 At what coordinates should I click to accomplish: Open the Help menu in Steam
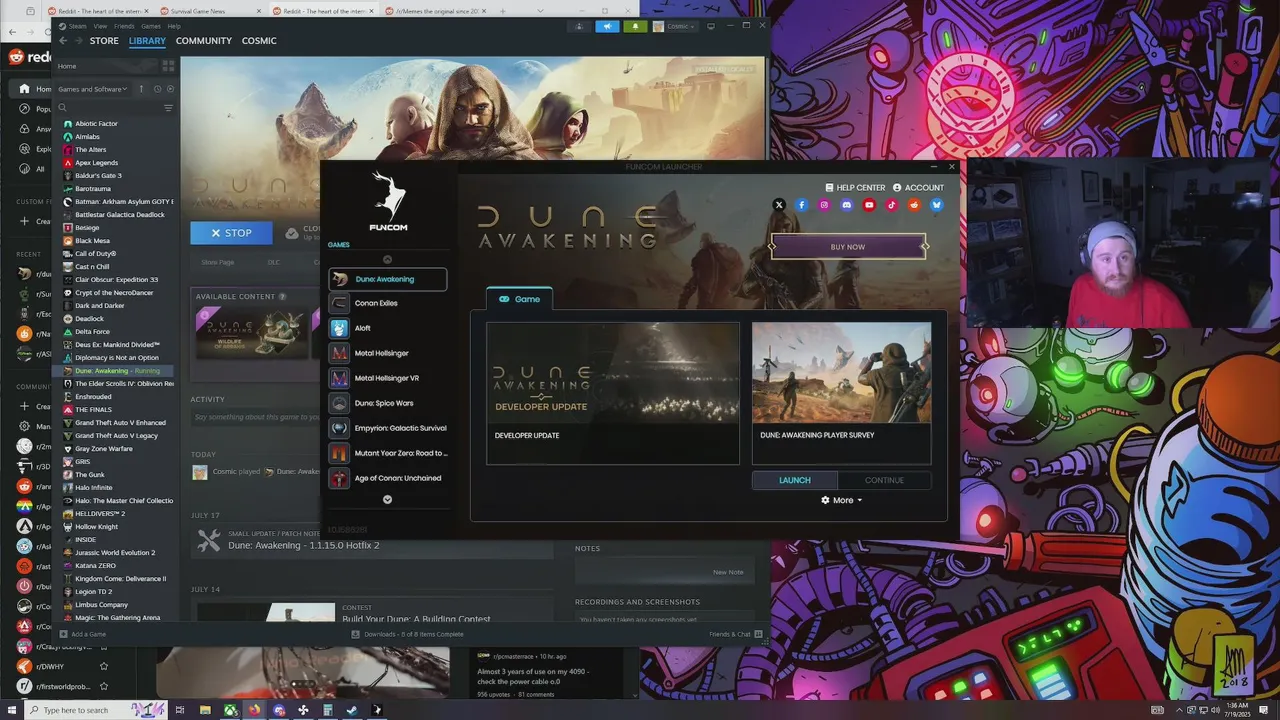pos(174,26)
